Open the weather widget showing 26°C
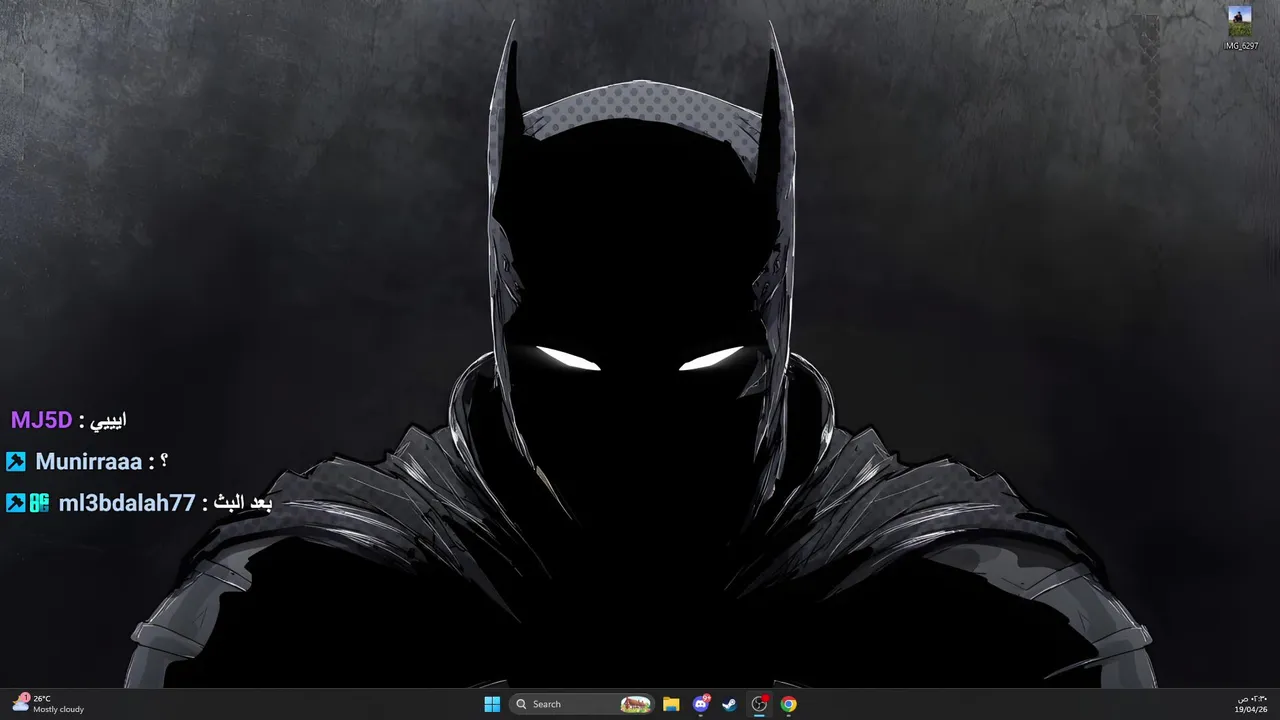This screenshot has width=1280, height=720. pyautogui.click(x=48, y=704)
